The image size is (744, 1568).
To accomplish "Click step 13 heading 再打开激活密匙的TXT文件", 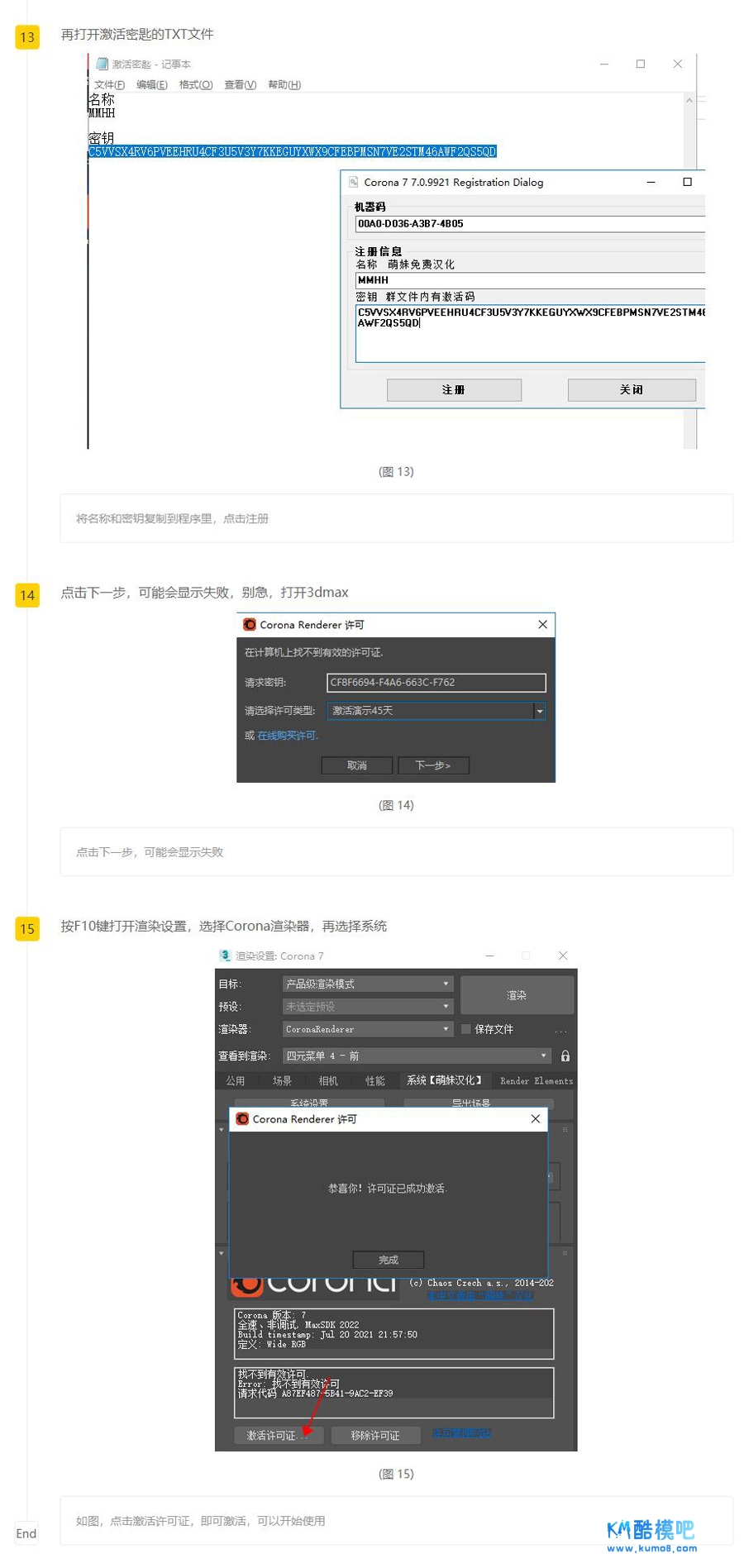I will [x=137, y=34].
